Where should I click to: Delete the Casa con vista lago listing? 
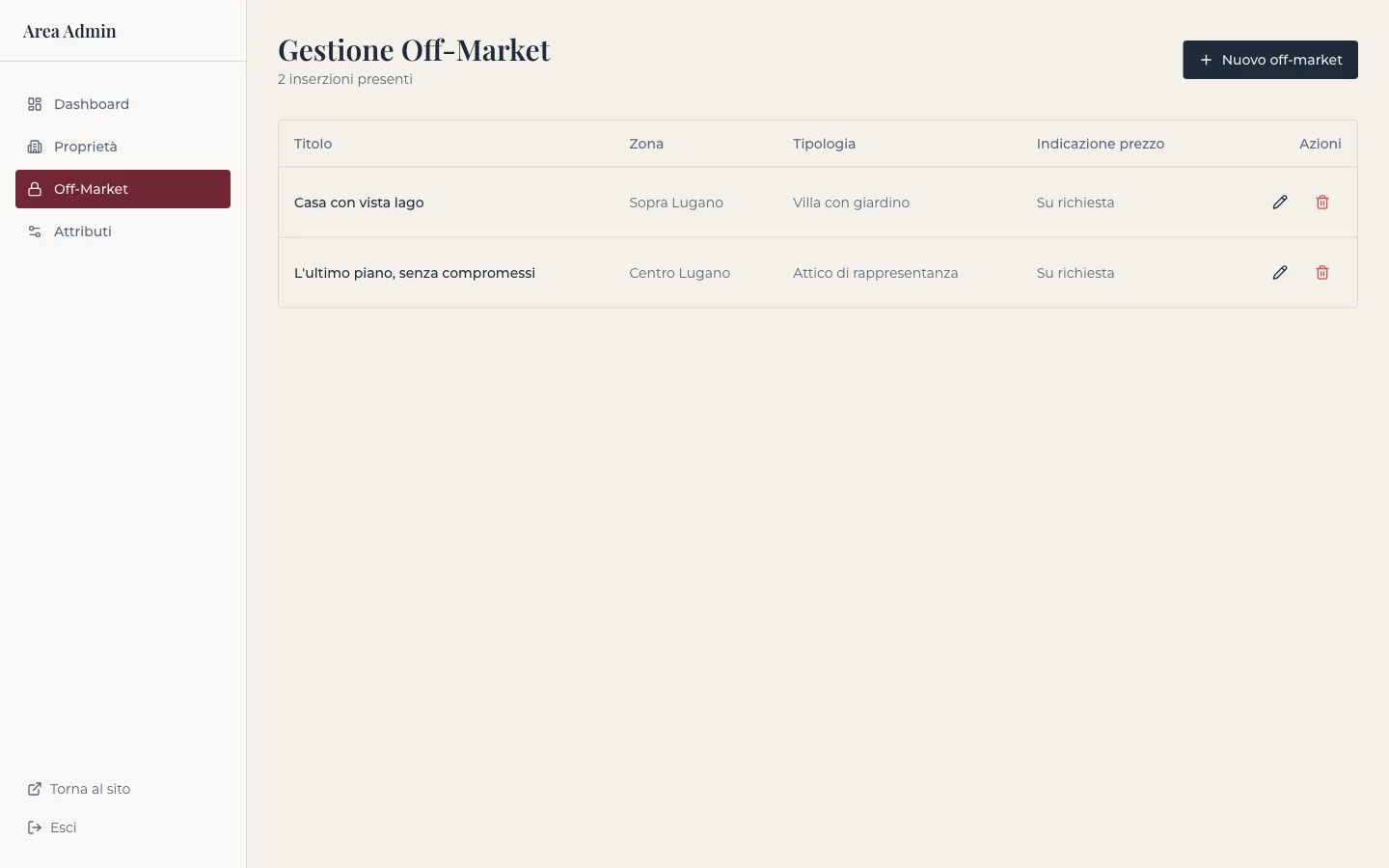tap(1322, 203)
